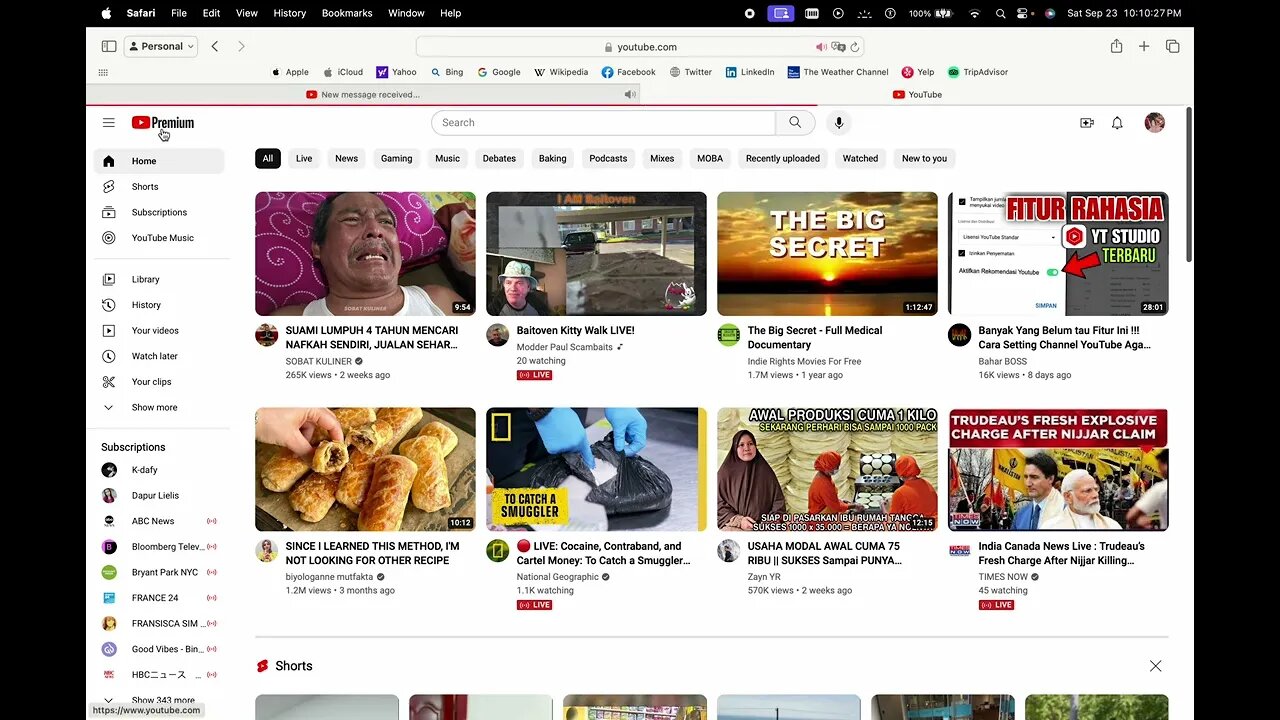1280x720 pixels.
Task: Open the Baitoven Kitty Walk thumbnail
Action: click(596, 254)
